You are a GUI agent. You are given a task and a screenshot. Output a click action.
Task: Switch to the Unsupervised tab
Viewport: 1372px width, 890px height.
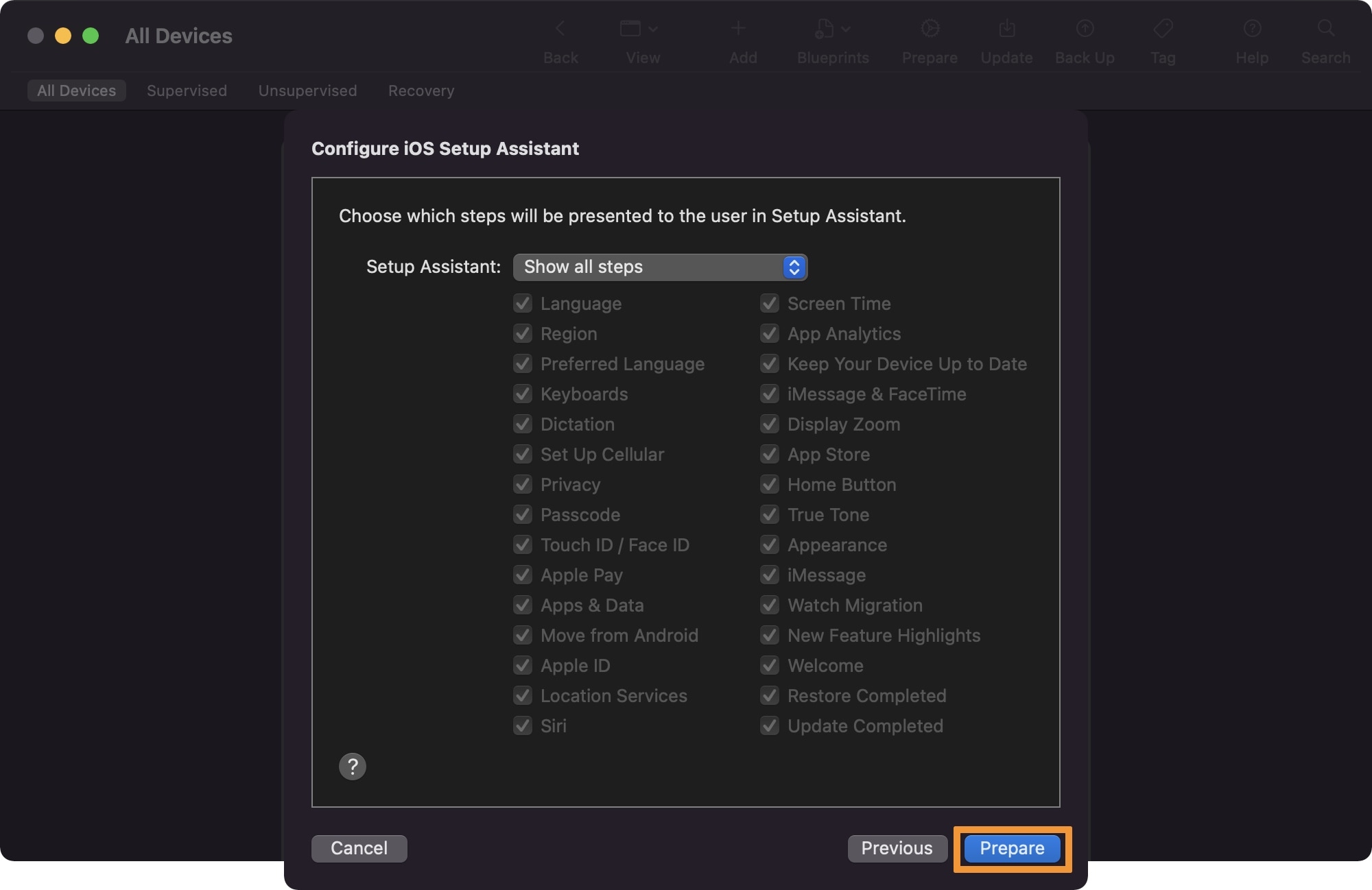307,91
